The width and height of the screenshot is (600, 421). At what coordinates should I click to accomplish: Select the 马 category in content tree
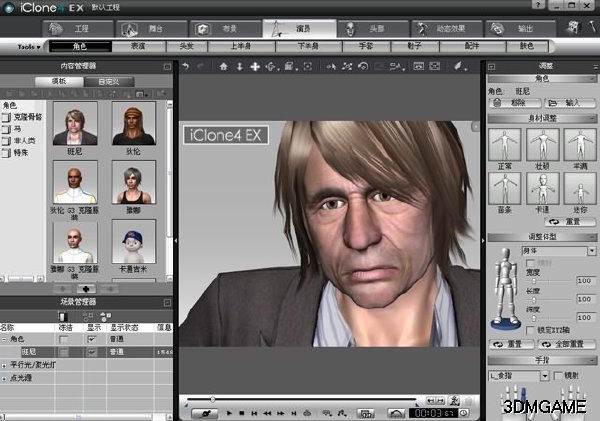[x=18, y=129]
